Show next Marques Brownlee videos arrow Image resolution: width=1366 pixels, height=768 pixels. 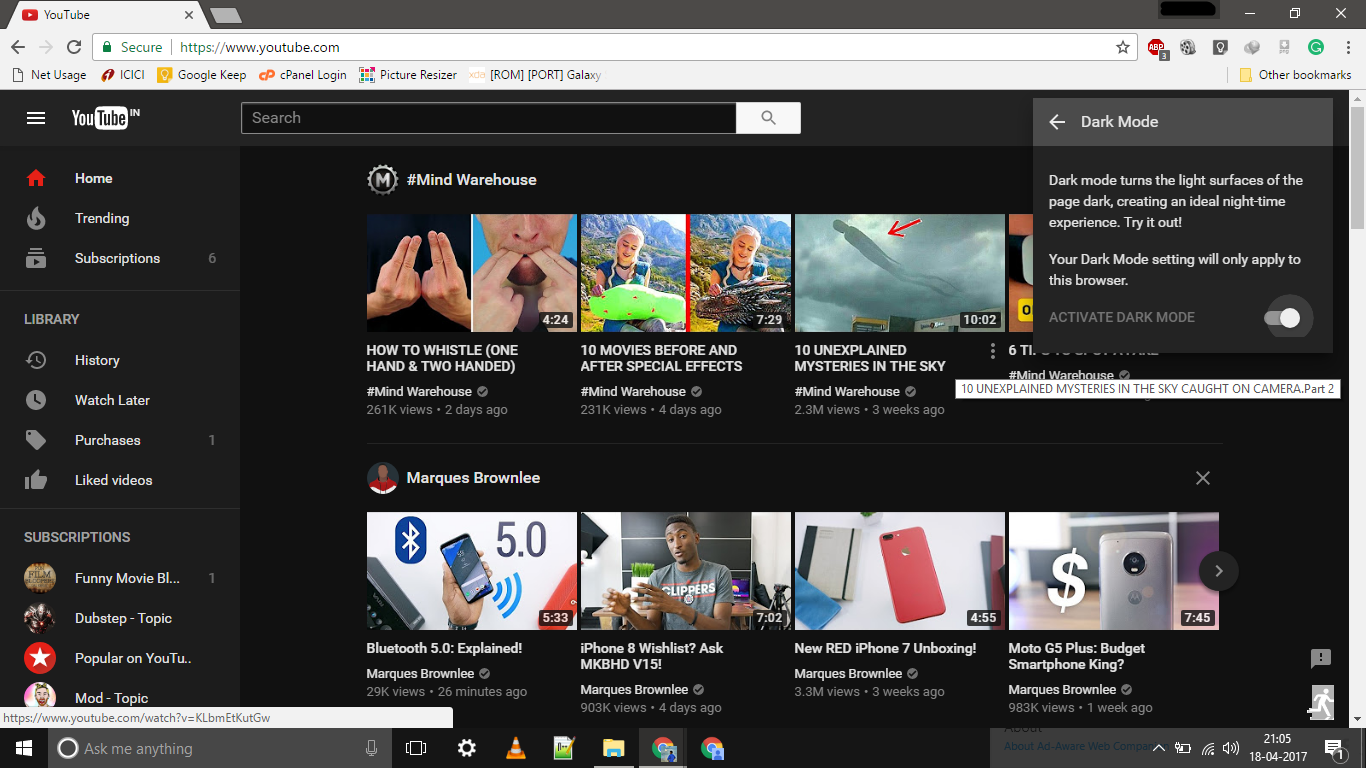coord(1219,571)
